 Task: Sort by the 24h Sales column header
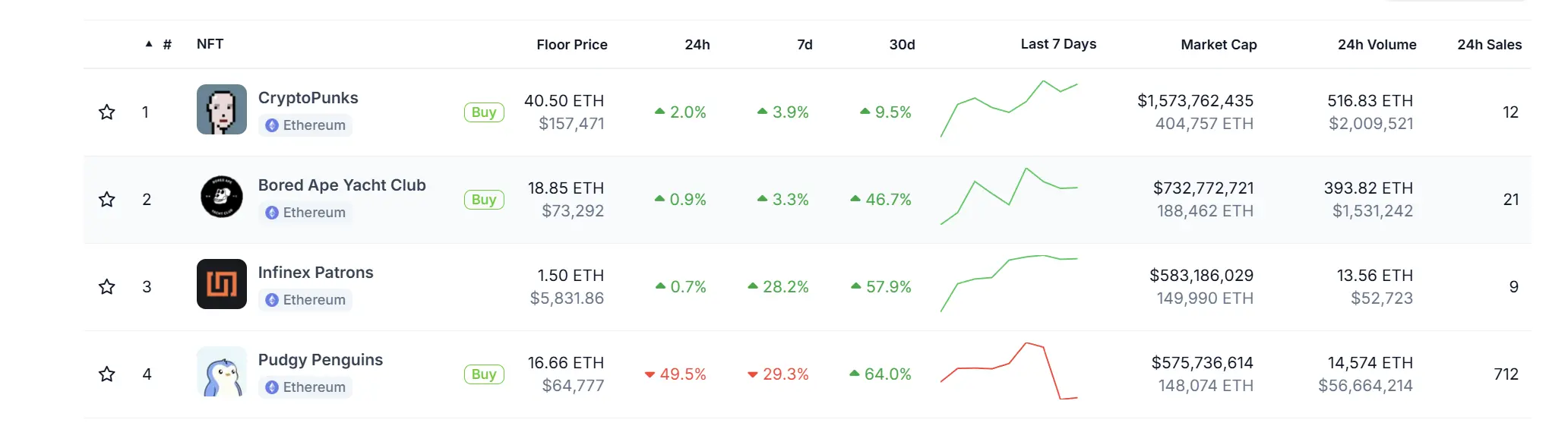1488,45
